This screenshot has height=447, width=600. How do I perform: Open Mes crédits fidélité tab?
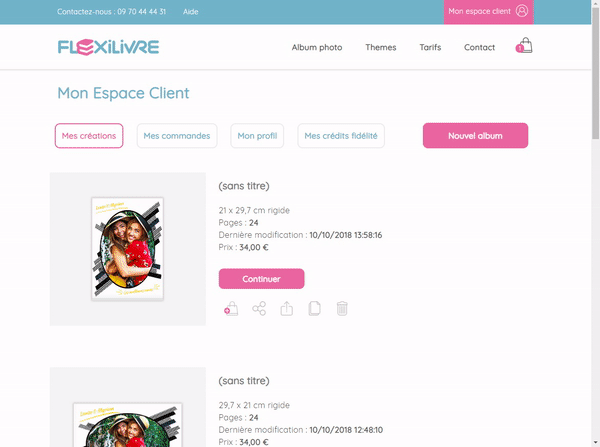click(341, 135)
